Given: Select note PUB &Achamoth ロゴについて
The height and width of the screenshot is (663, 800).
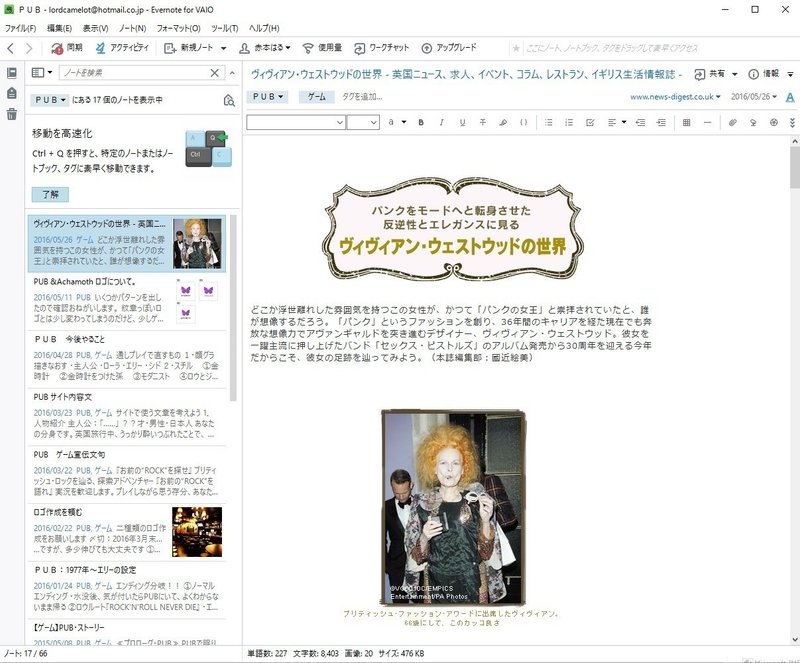Looking at the screenshot, I should coord(127,302).
